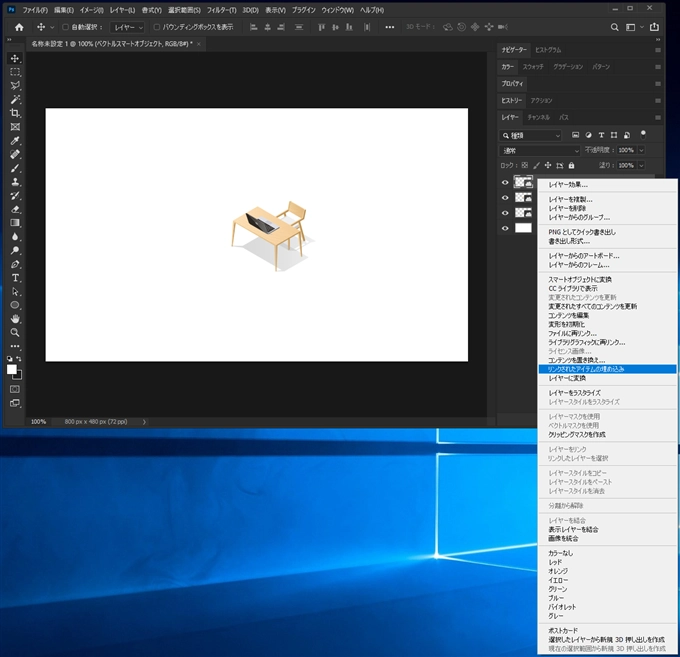Check バウンディングボックスを表示 option
Viewport: 680px width, 657px height.
coord(157,27)
